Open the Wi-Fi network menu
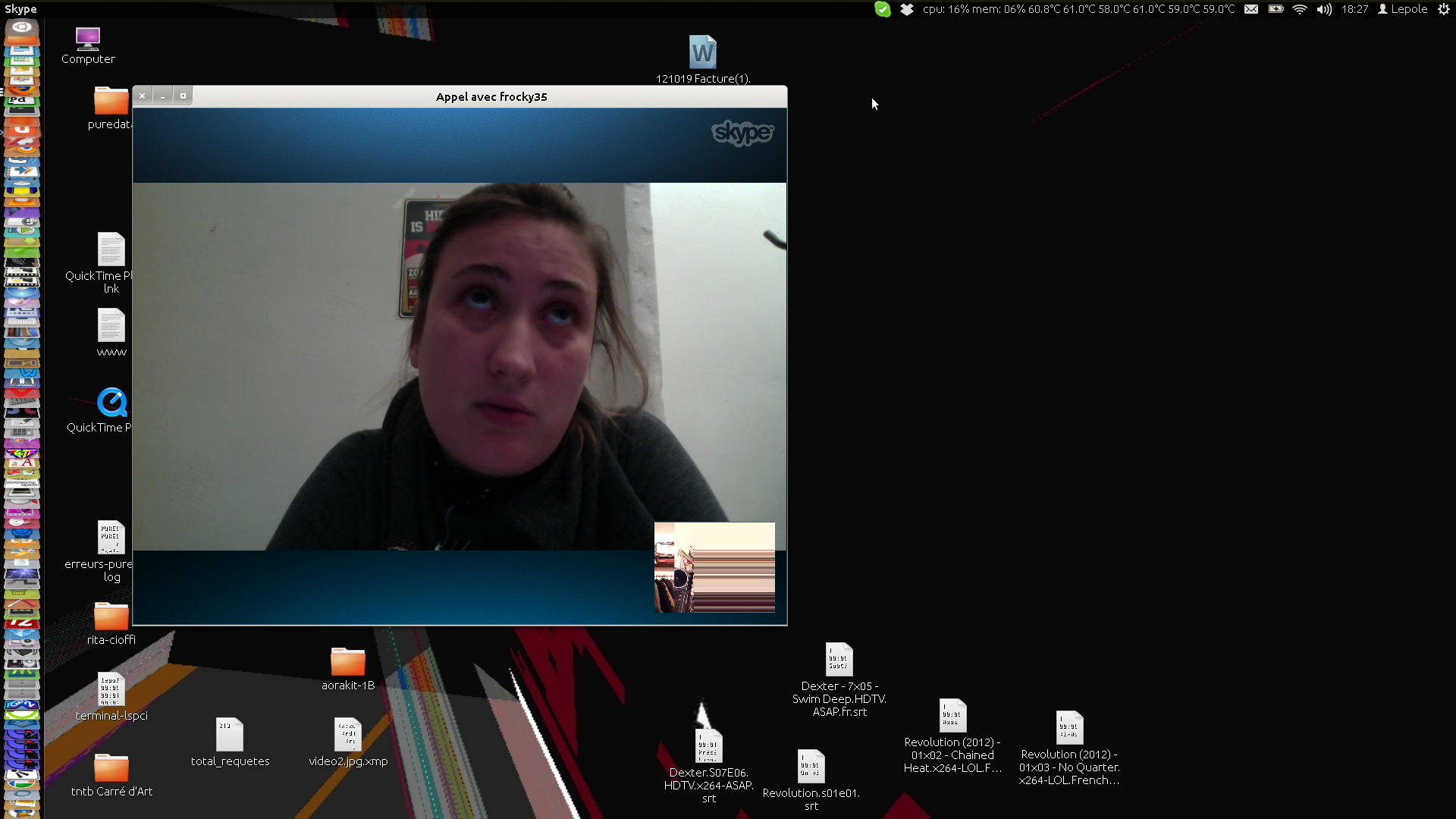This screenshot has width=1456, height=819. [1300, 9]
